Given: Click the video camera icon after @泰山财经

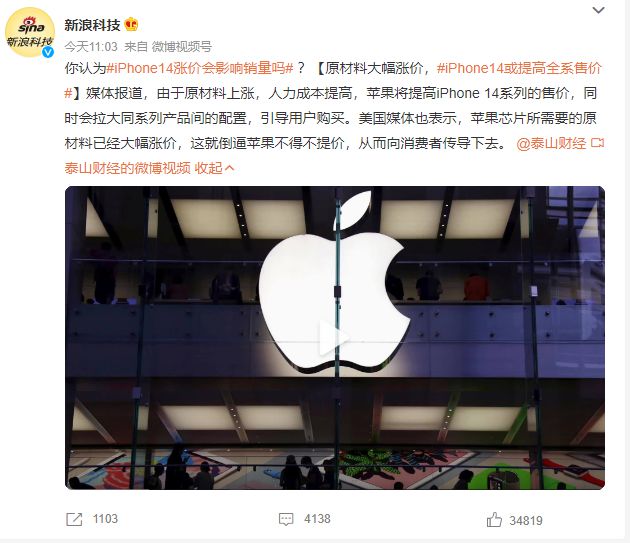Looking at the screenshot, I should click(597, 143).
